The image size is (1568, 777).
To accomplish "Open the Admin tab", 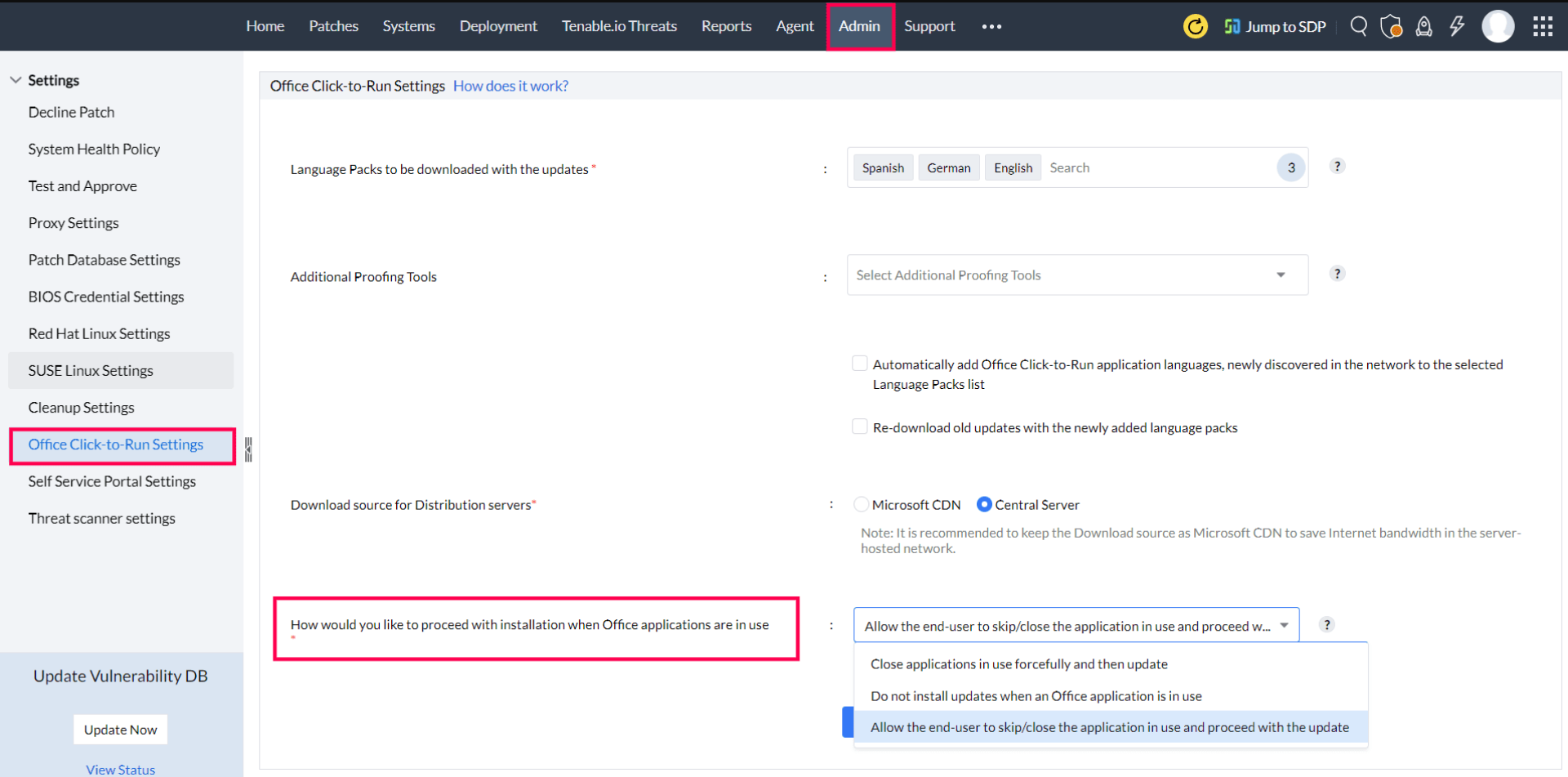I will [x=860, y=26].
